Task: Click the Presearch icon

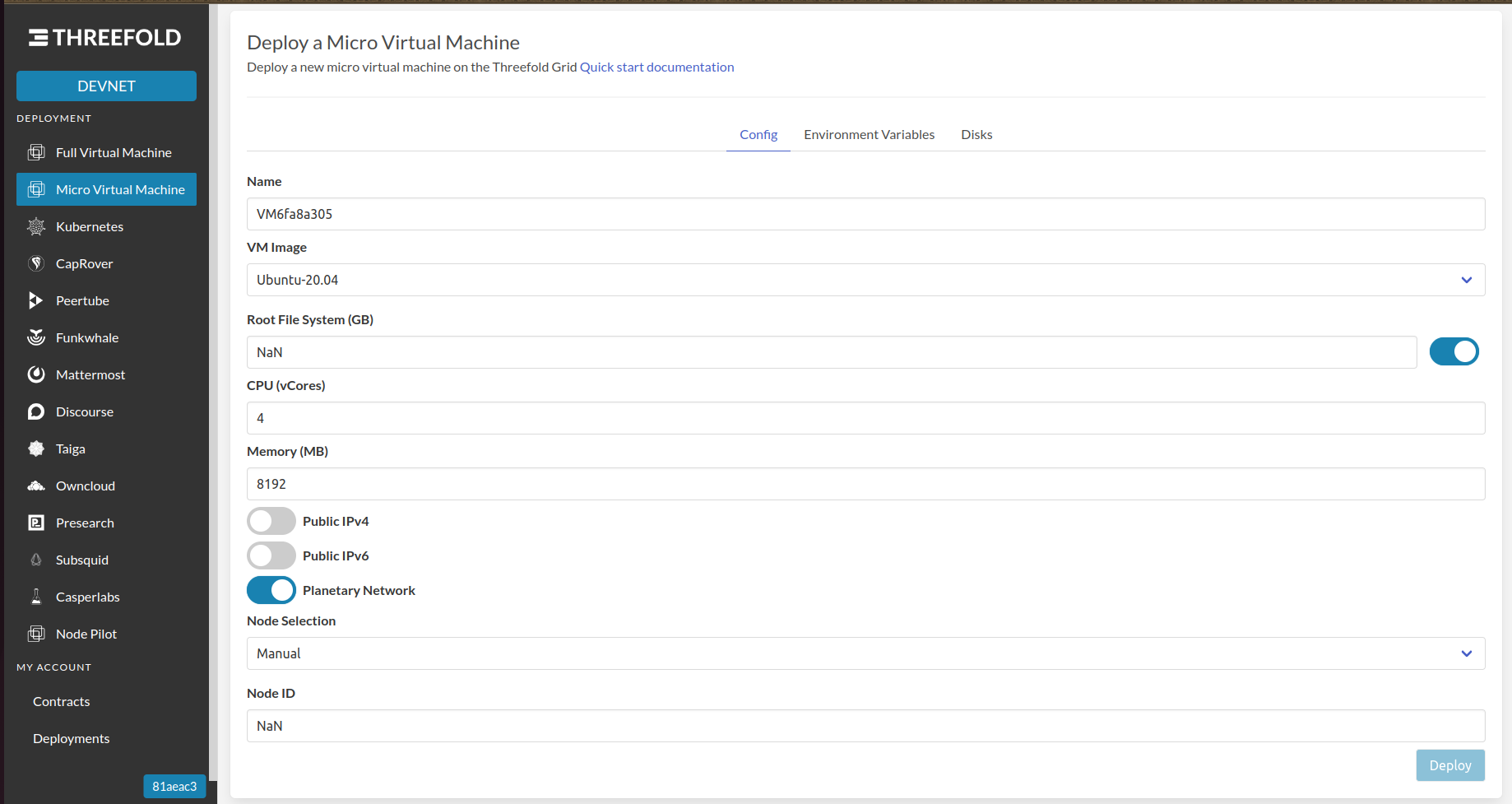Action: point(36,523)
